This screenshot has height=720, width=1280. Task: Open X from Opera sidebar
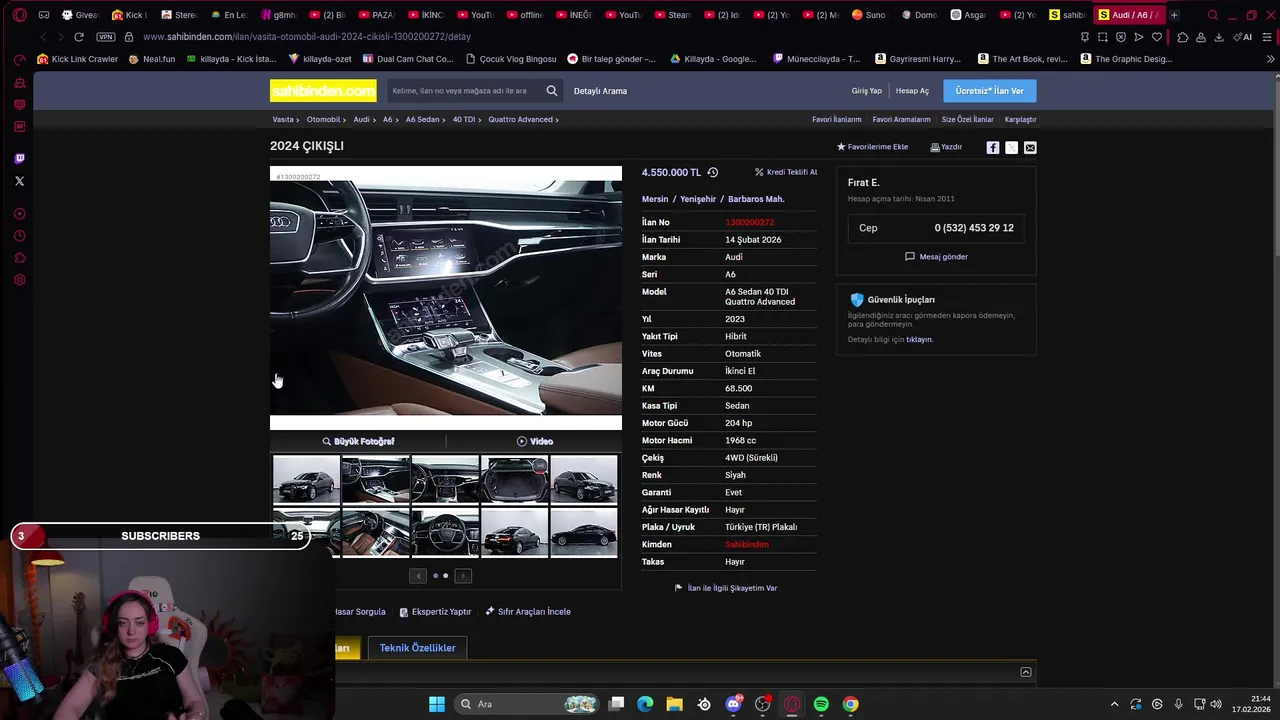pyautogui.click(x=20, y=181)
